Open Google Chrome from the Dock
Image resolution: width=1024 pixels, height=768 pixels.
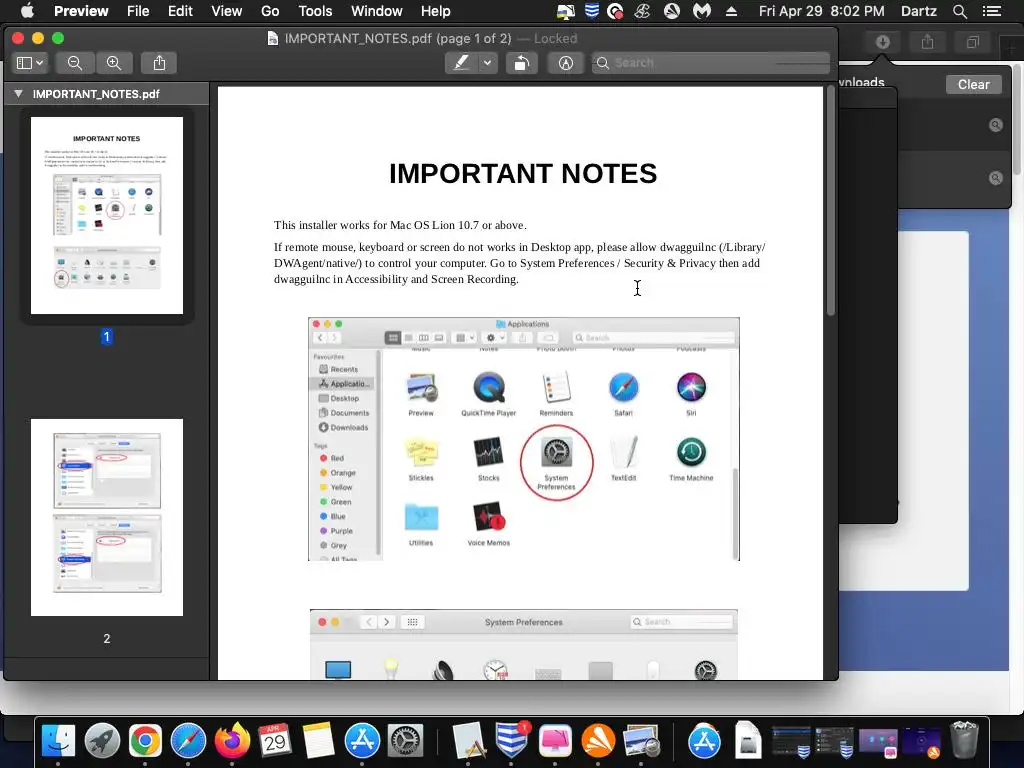pyautogui.click(x=145, y=741)
